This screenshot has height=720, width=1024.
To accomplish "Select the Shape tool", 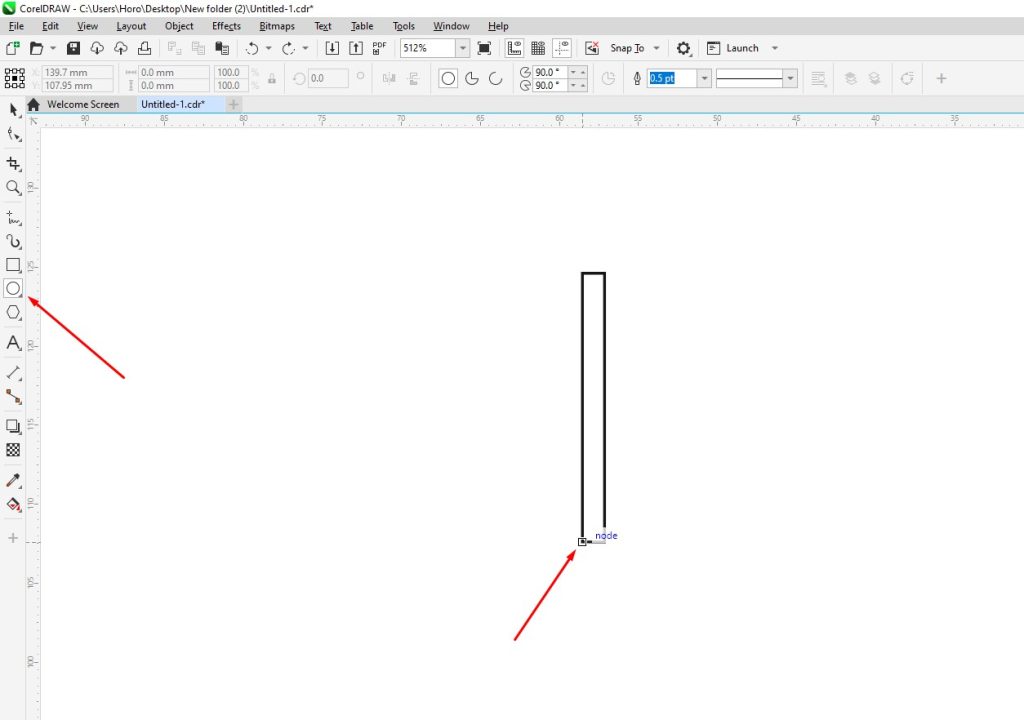I will coord(14,136).
